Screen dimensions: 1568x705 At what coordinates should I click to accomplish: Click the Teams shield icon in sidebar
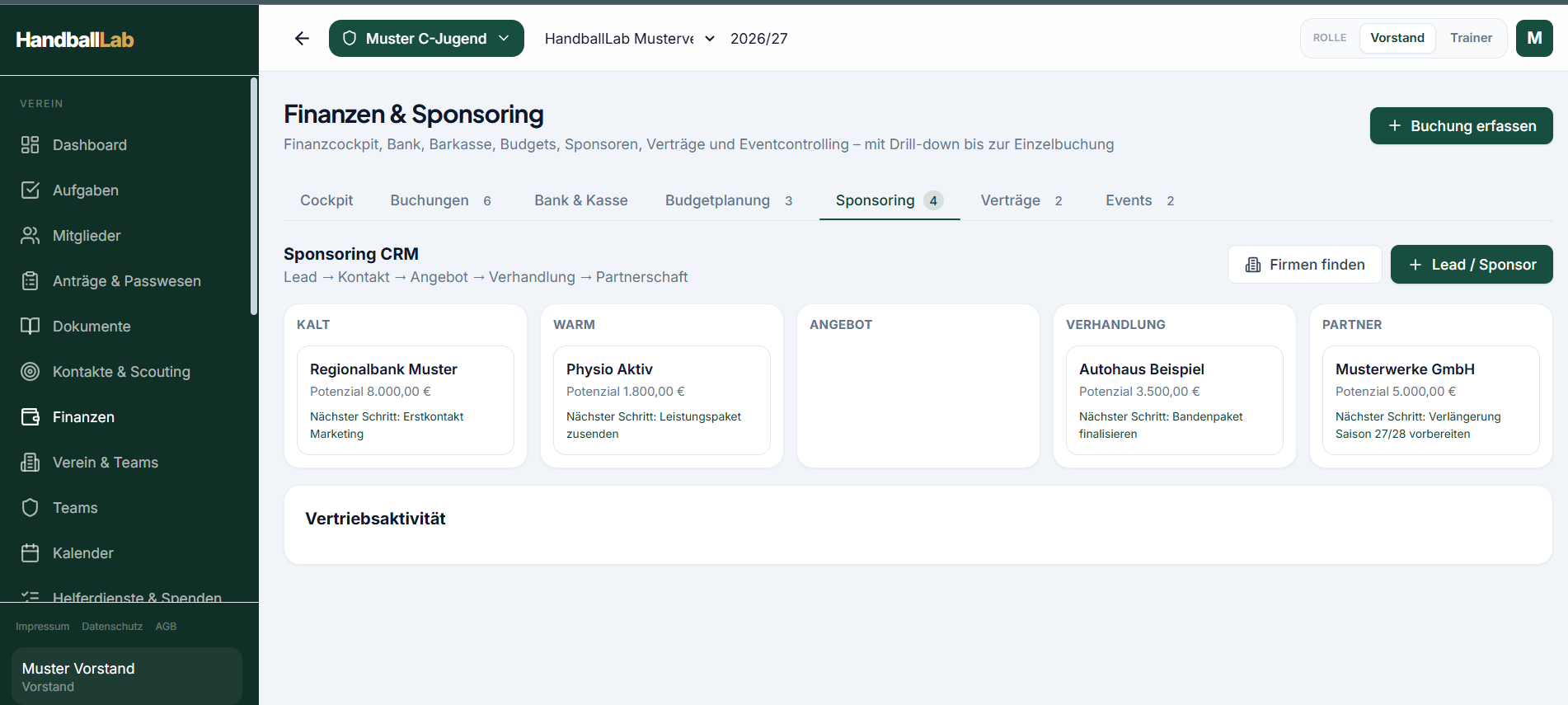pyautogui.click(x=30, y=508)
